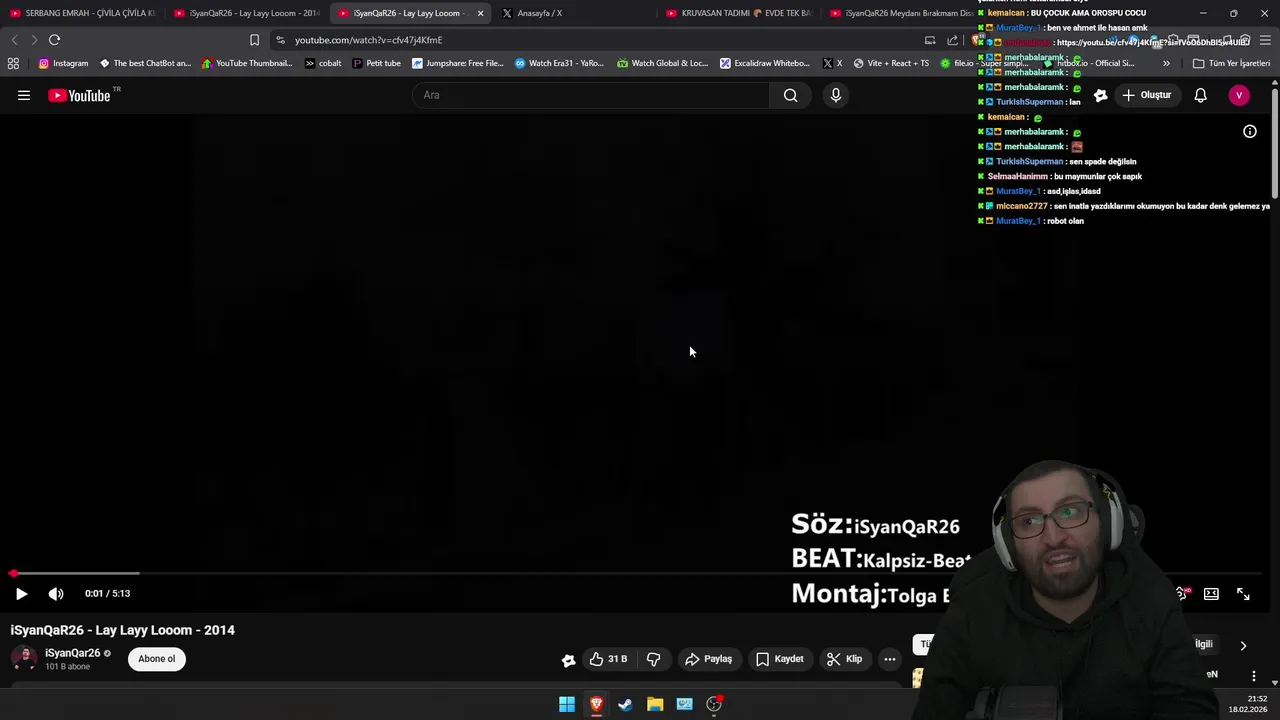Viewport: 1280px width, 720px height.
Task: Open the Windows Start menu
Action: pyautogui.click(x=567, y=704)
